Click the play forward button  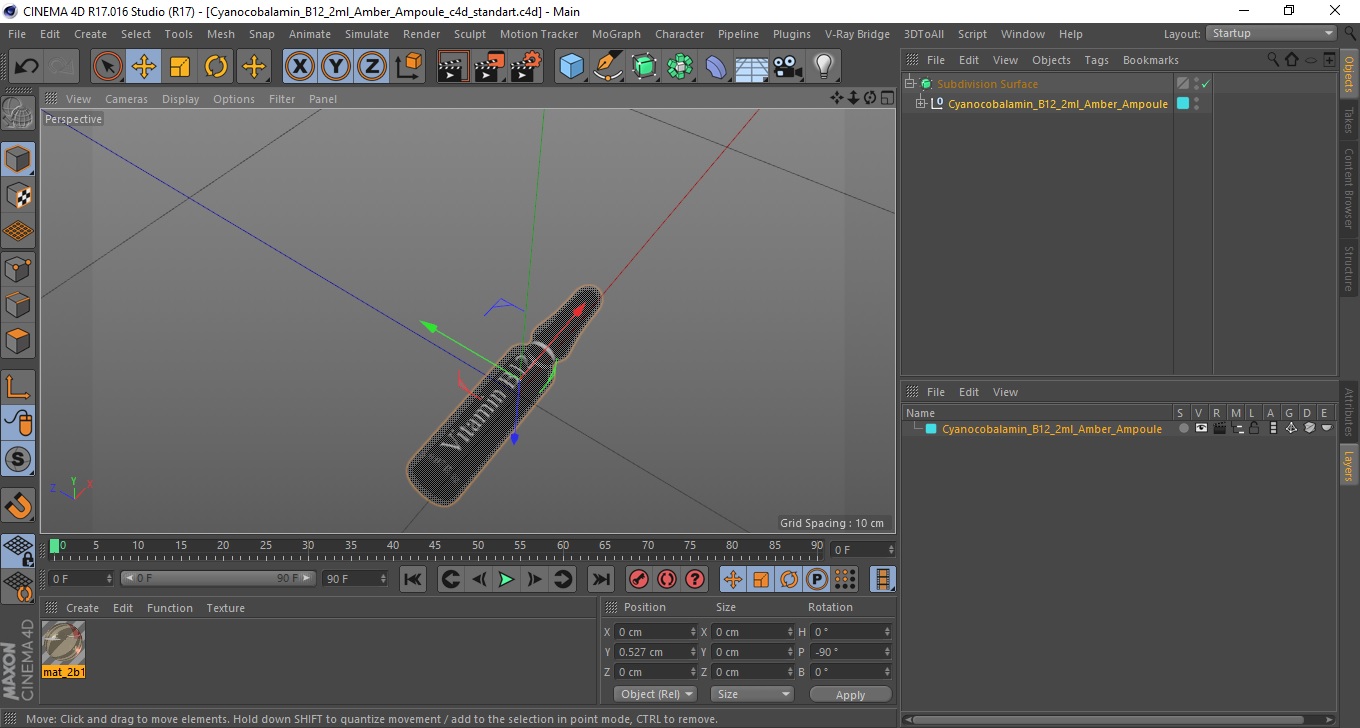(x=506, y=579)
